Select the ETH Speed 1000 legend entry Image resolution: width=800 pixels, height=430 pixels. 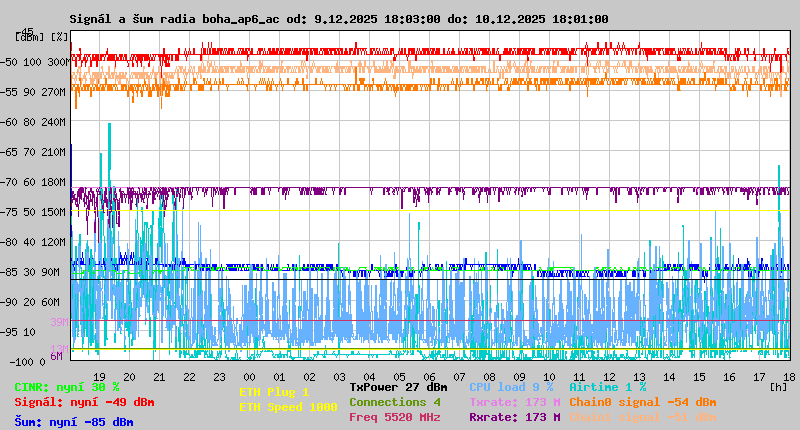coord(288,407)
